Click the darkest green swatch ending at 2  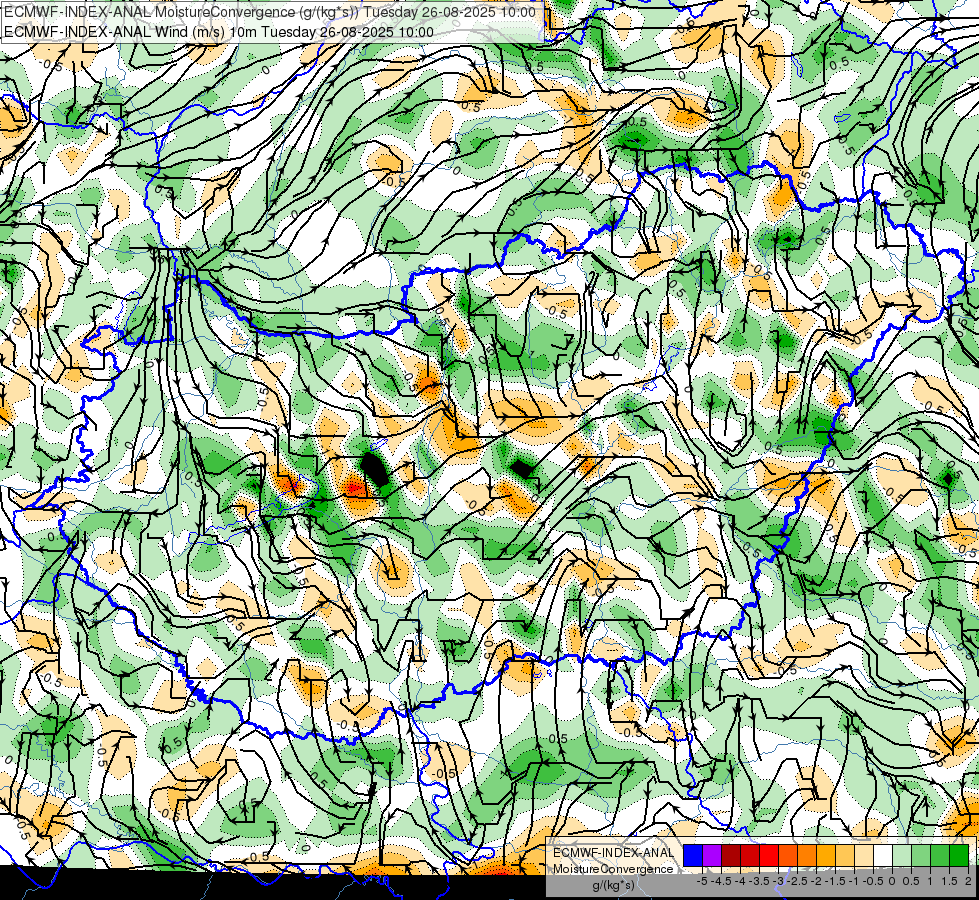[959, 855]
